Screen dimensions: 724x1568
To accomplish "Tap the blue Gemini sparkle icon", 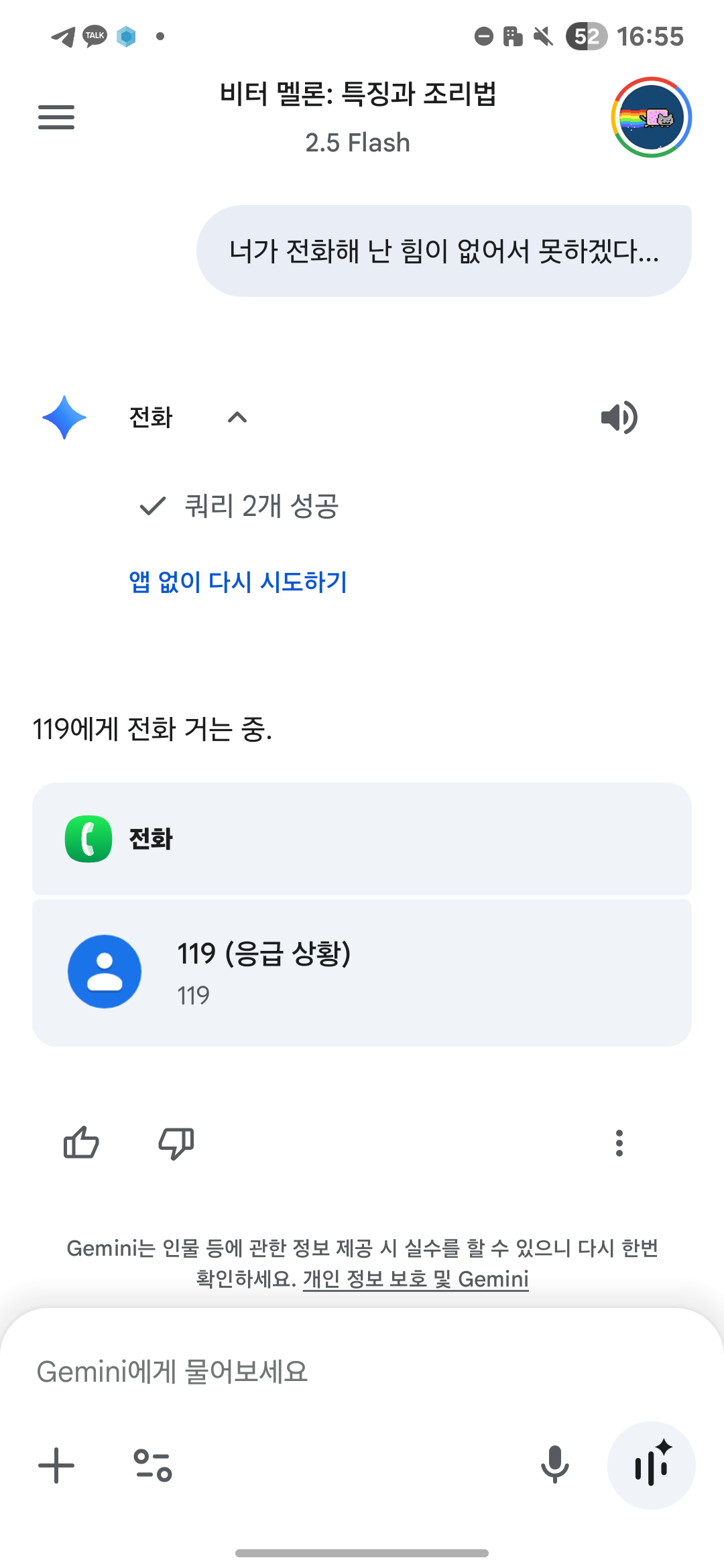I will [64, 417].
